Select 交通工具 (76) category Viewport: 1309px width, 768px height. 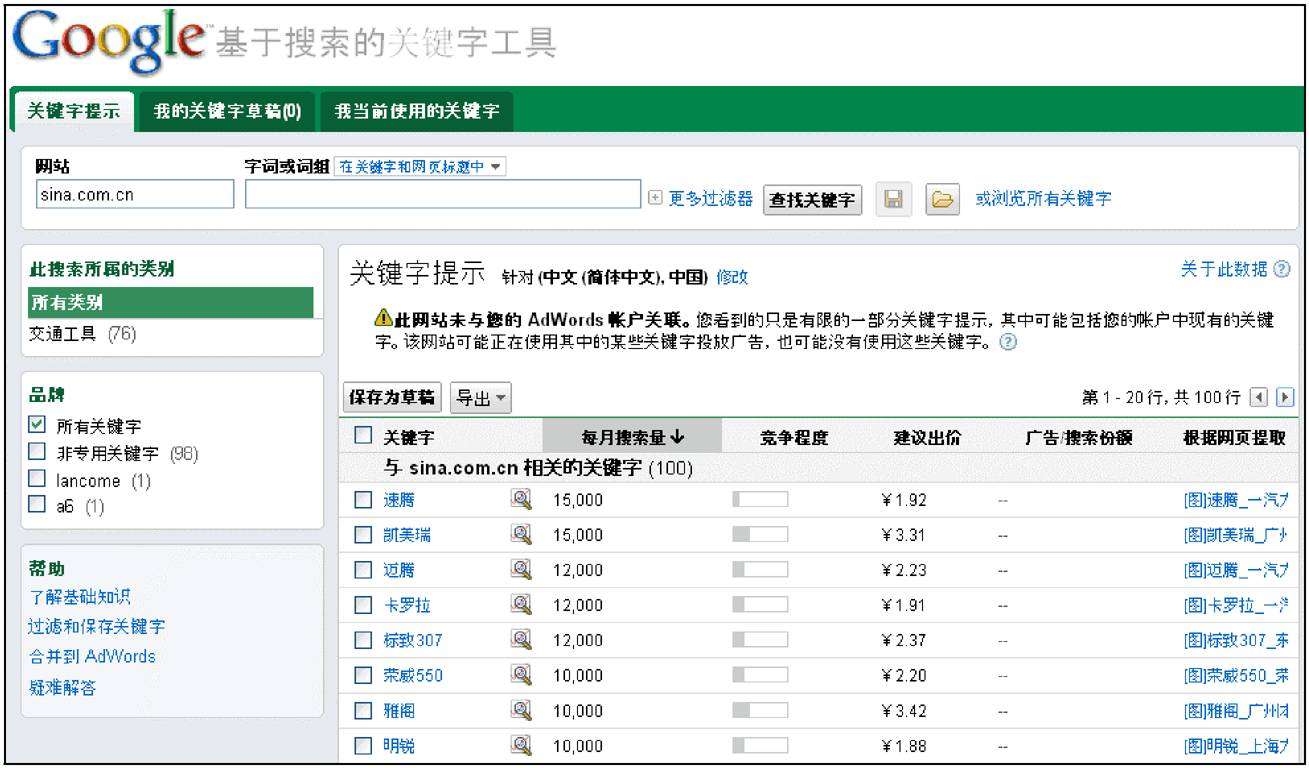83,334
